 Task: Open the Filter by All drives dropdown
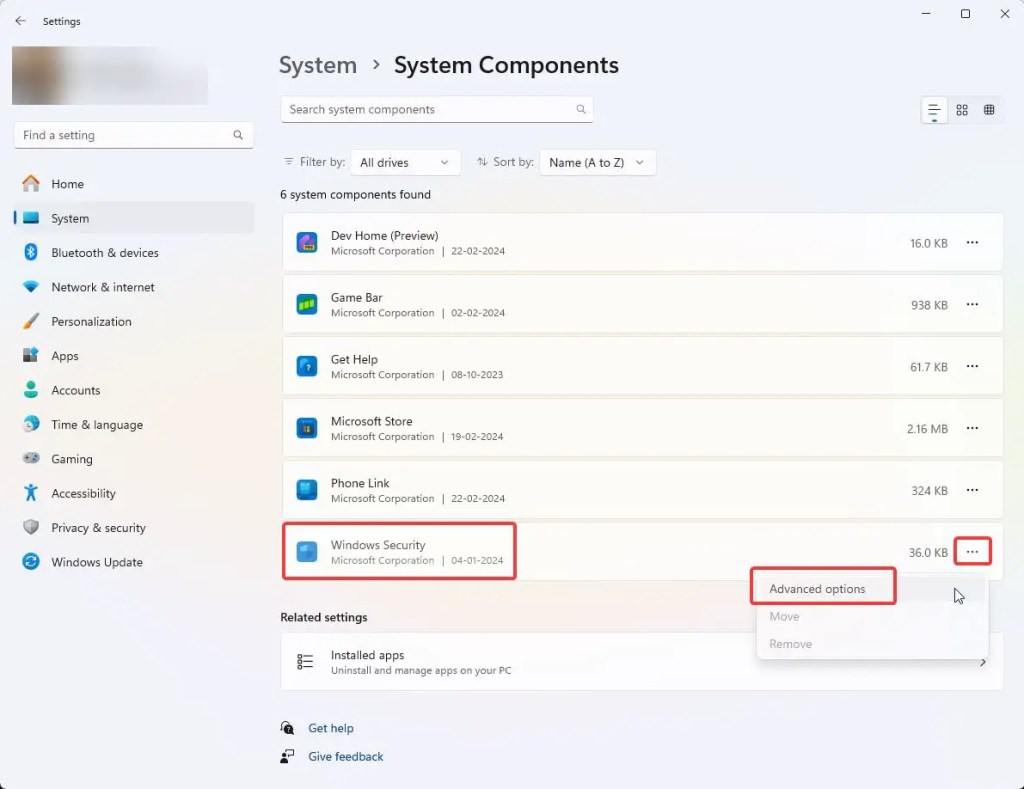(x=405, y=162)
